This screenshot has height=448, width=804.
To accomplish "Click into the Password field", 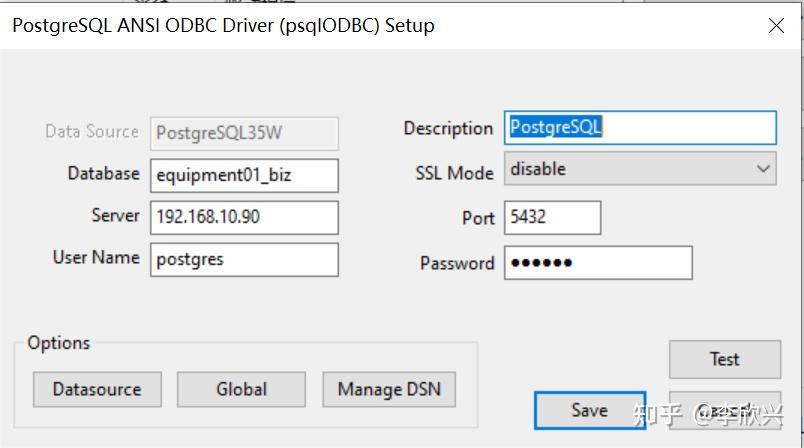I will coord(598,263).
